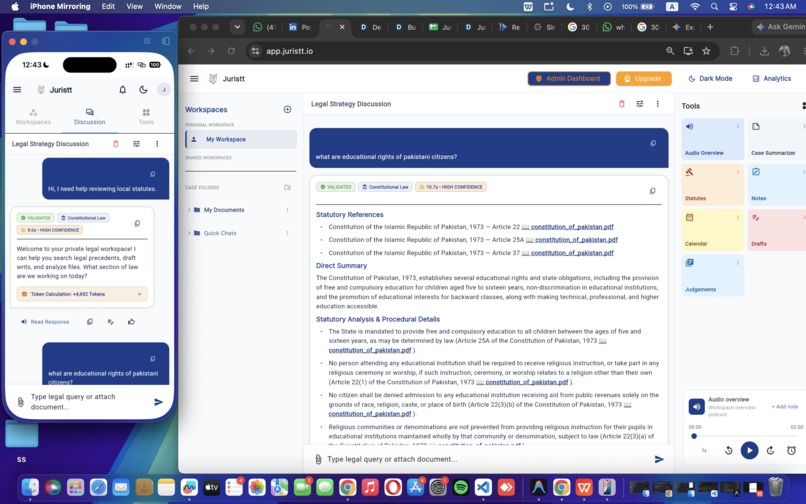
Task: Attach document with paperclip in browser chat
Action: 318,459
